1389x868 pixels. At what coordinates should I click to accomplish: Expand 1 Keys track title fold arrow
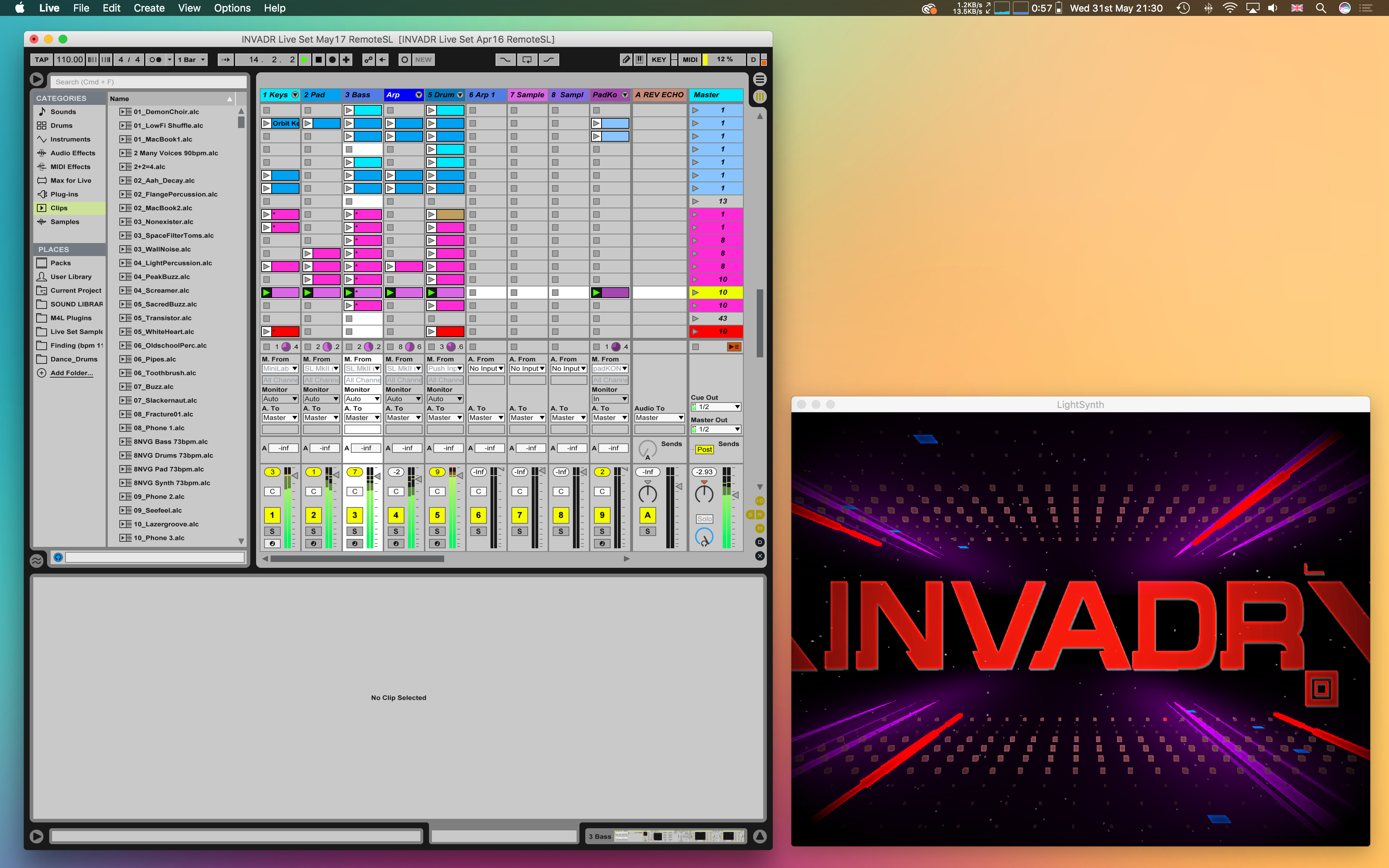click(295, 95)
